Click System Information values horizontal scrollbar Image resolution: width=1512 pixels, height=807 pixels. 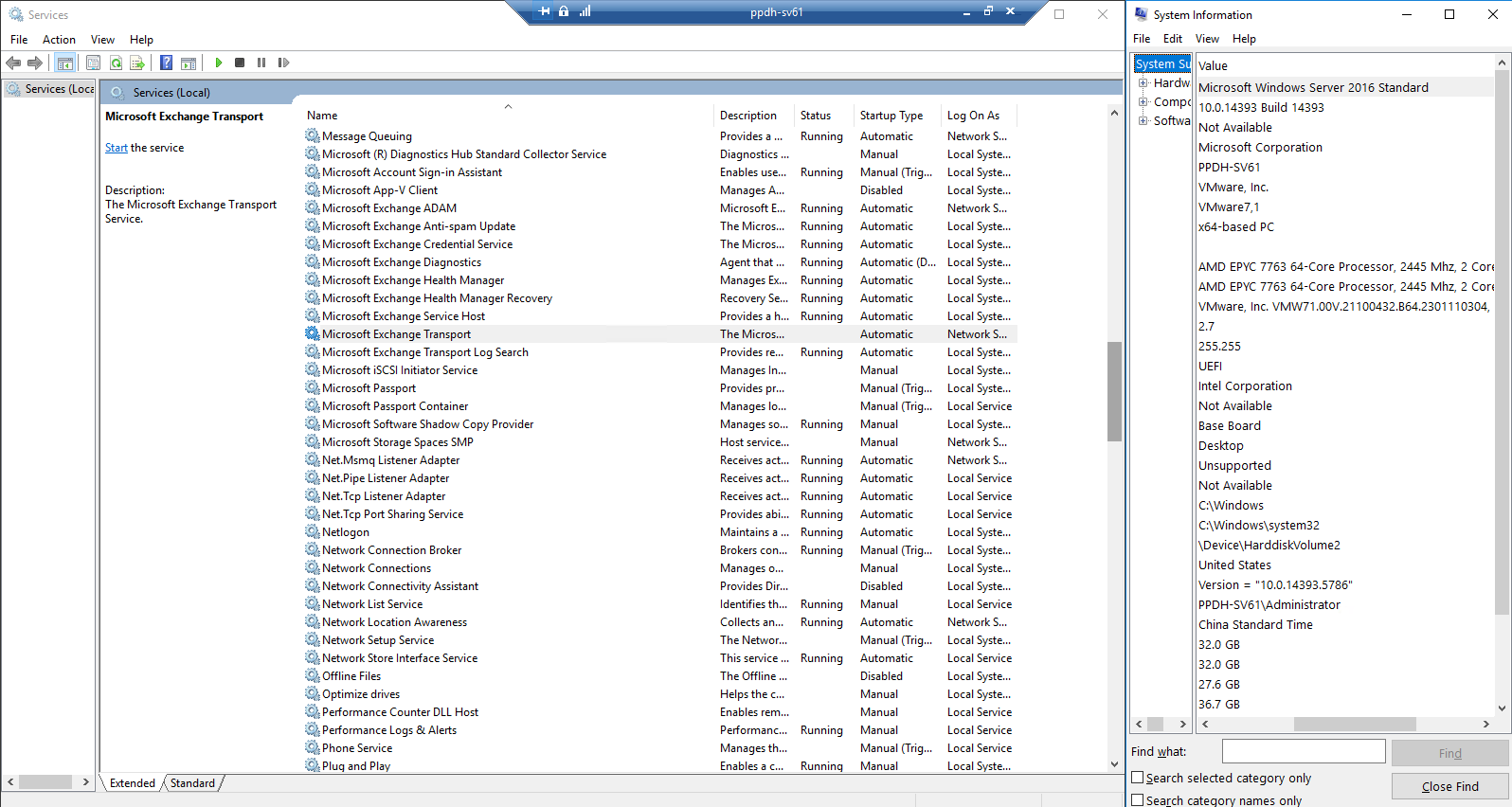point(1354,724)
